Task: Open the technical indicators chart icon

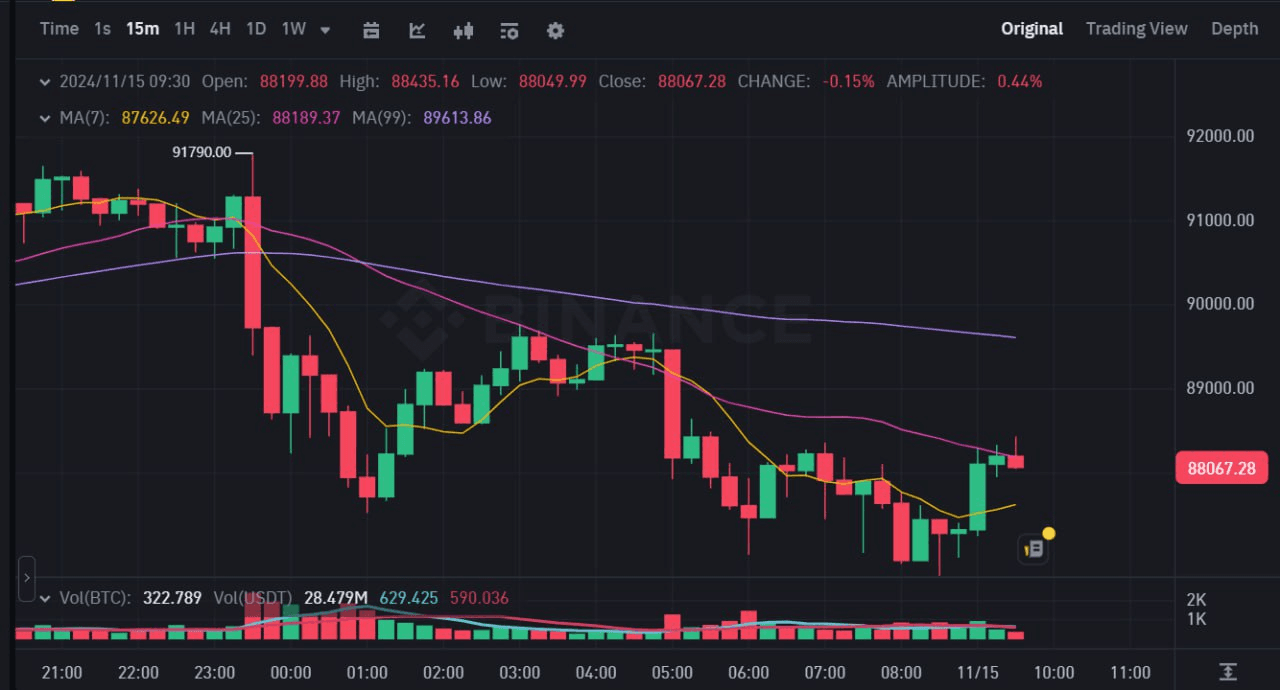Action: coord(418,30)
